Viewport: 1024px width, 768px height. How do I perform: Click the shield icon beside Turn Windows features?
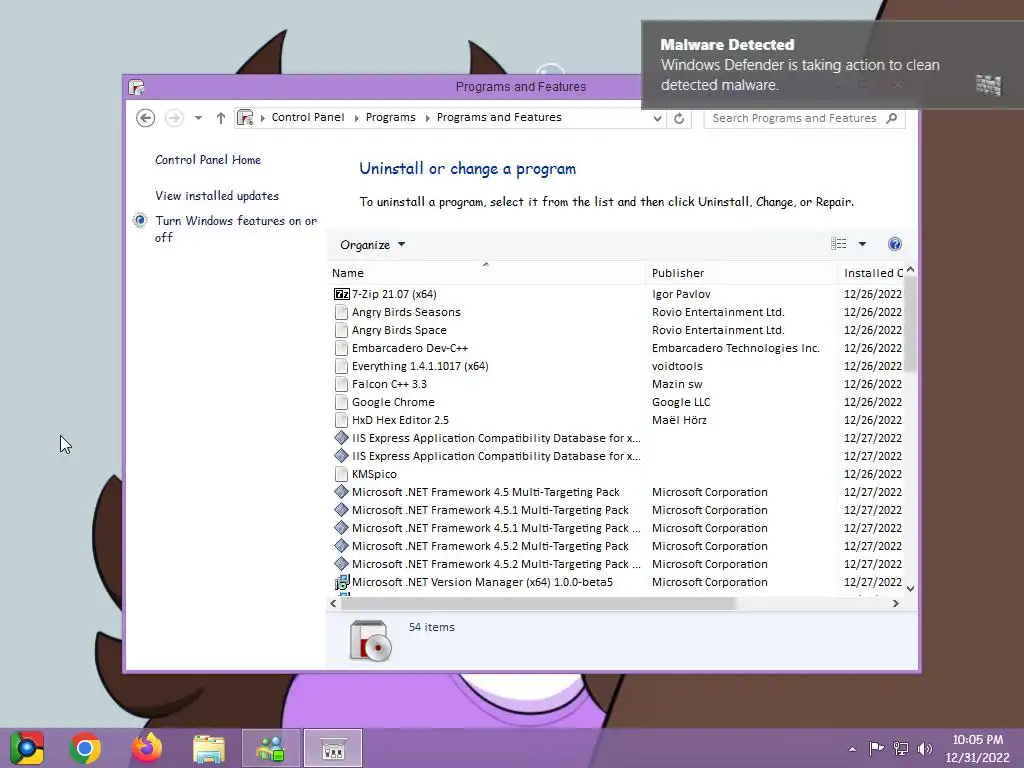click(140, 221)
